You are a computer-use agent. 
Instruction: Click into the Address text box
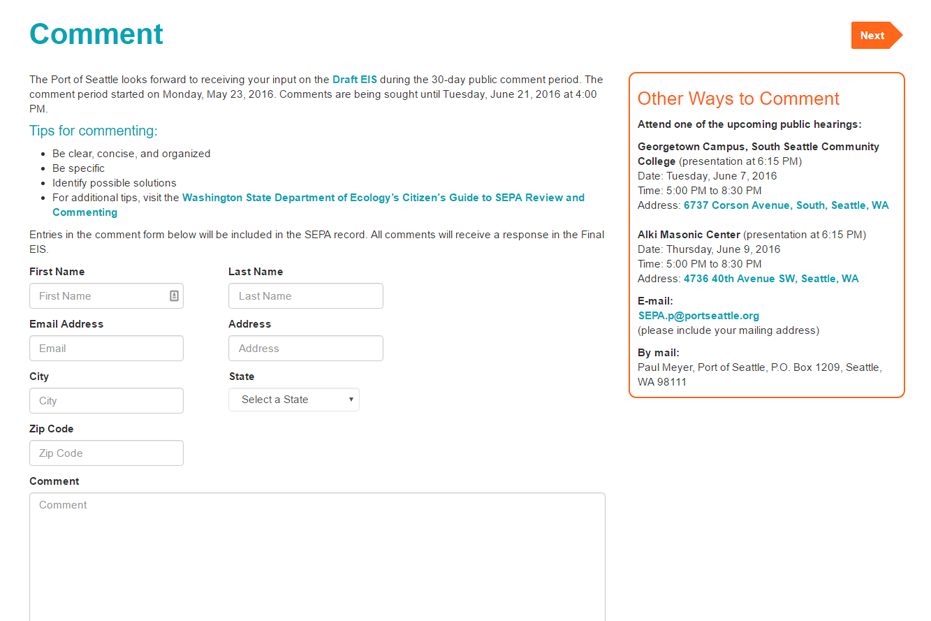point(305,348)
